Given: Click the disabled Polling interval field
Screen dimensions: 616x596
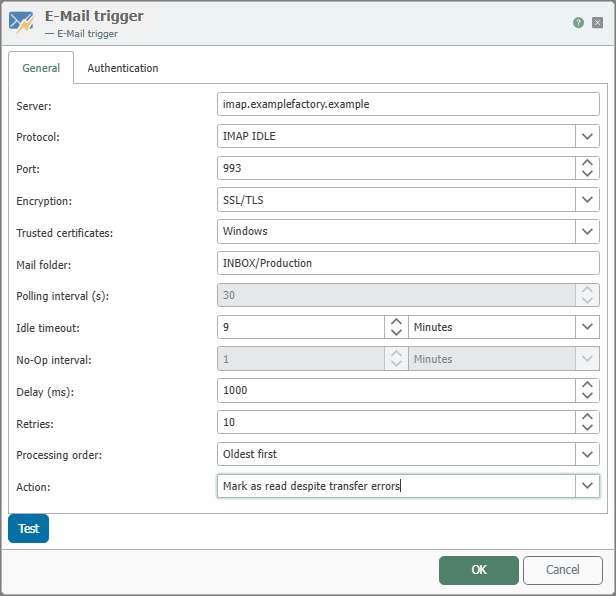Looking at the screenshot, I should (x=396, y=295).
